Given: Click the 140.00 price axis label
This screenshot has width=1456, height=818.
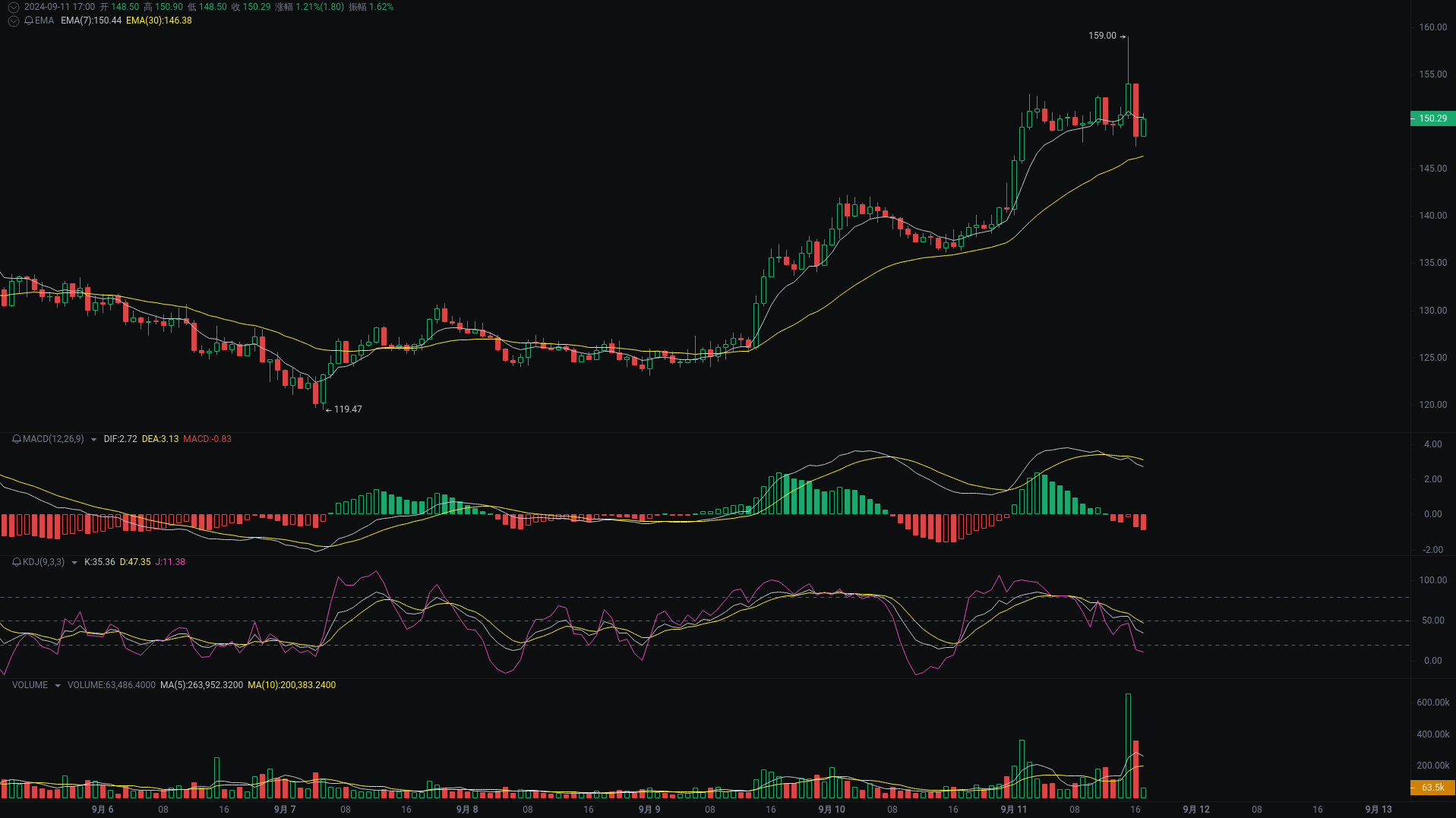Looking at the screenshot, I should 1433,216.
